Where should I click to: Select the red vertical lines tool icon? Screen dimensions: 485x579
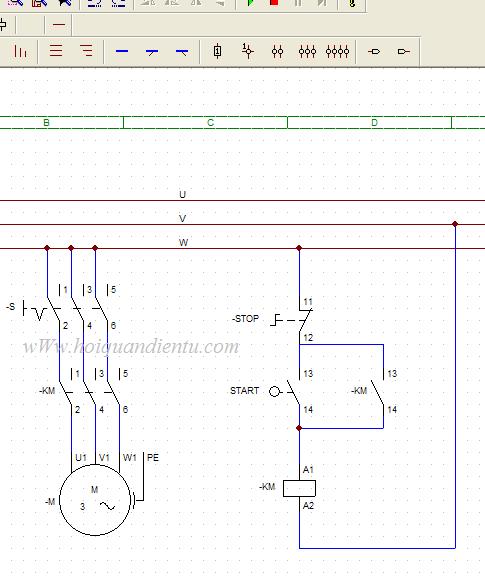20,51
